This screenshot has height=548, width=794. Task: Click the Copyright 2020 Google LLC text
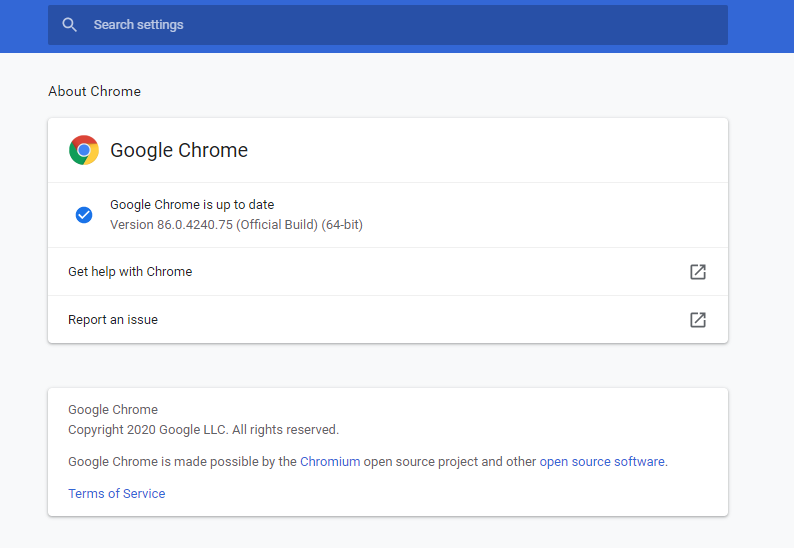(x=204, y=430)
